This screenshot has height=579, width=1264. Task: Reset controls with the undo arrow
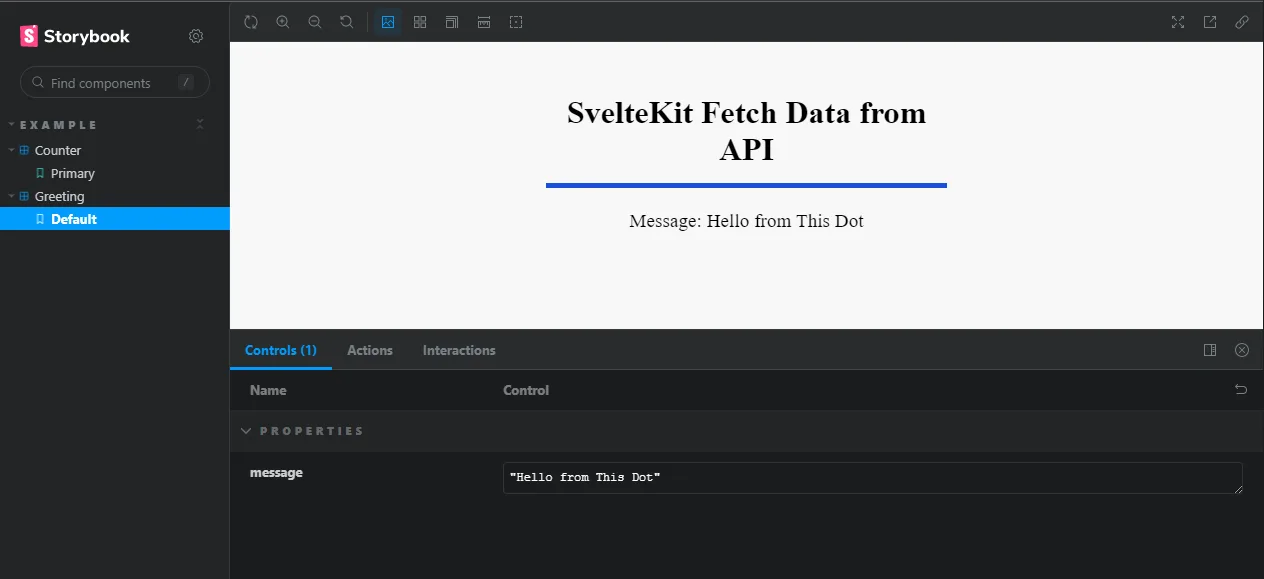pos(1240,389)
